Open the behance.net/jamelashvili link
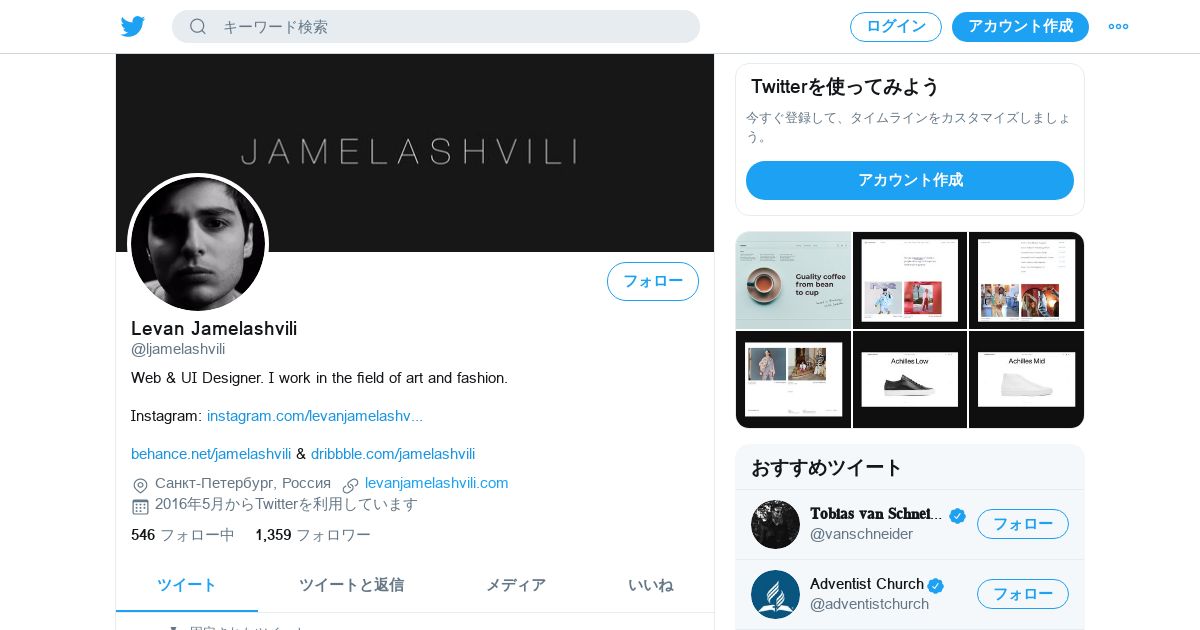The height and width of the screenshot is (630, 1200). (x=211, y=454)
